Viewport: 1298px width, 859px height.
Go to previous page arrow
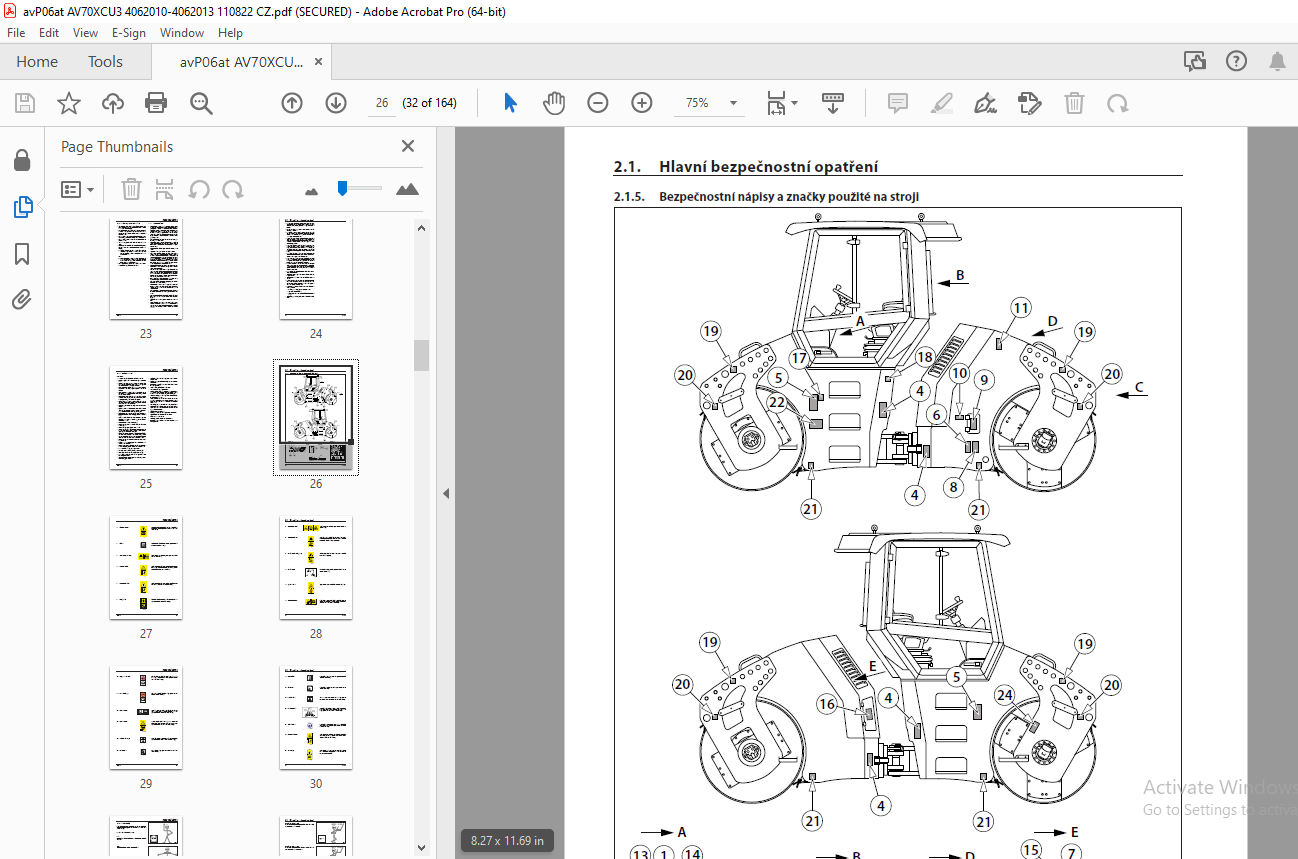click(x=292, y=103)
